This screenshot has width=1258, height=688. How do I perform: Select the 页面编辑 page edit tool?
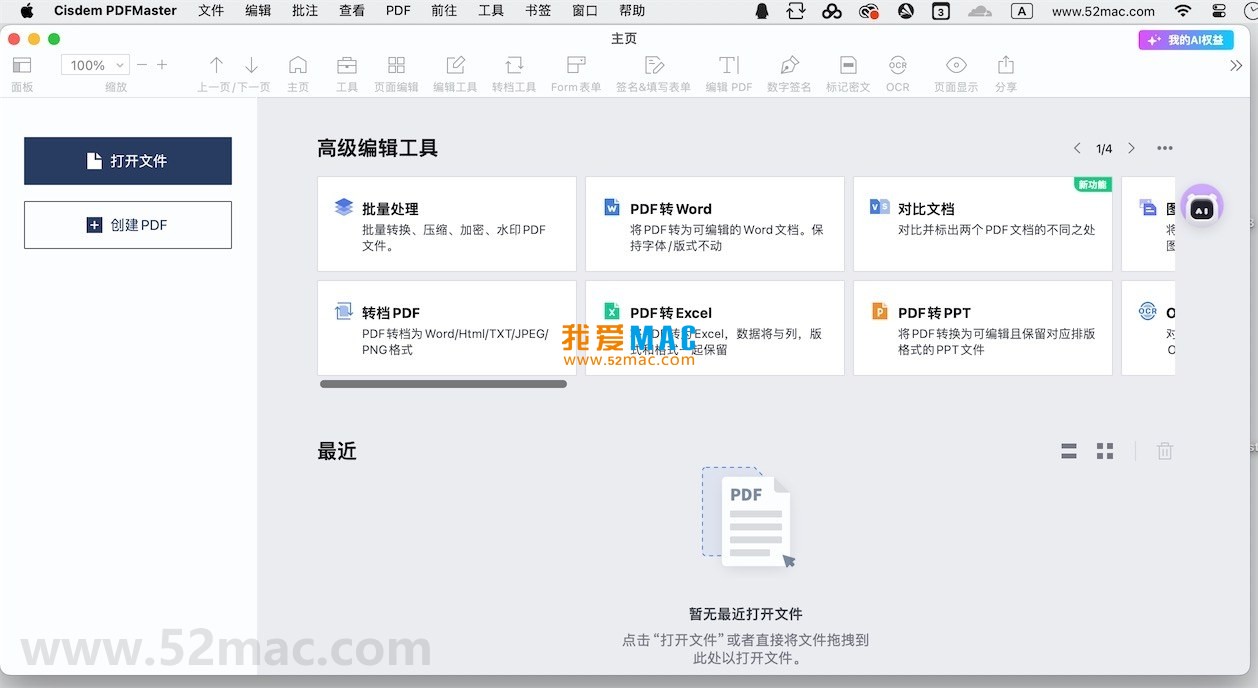tap(396, 65)
